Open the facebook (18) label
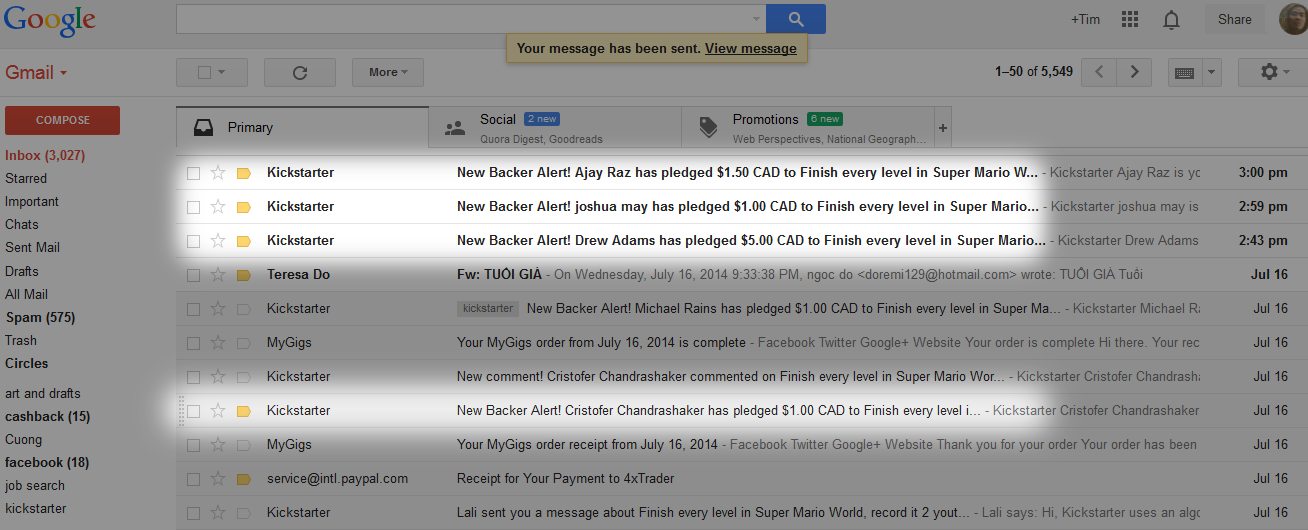 [47, 463]
